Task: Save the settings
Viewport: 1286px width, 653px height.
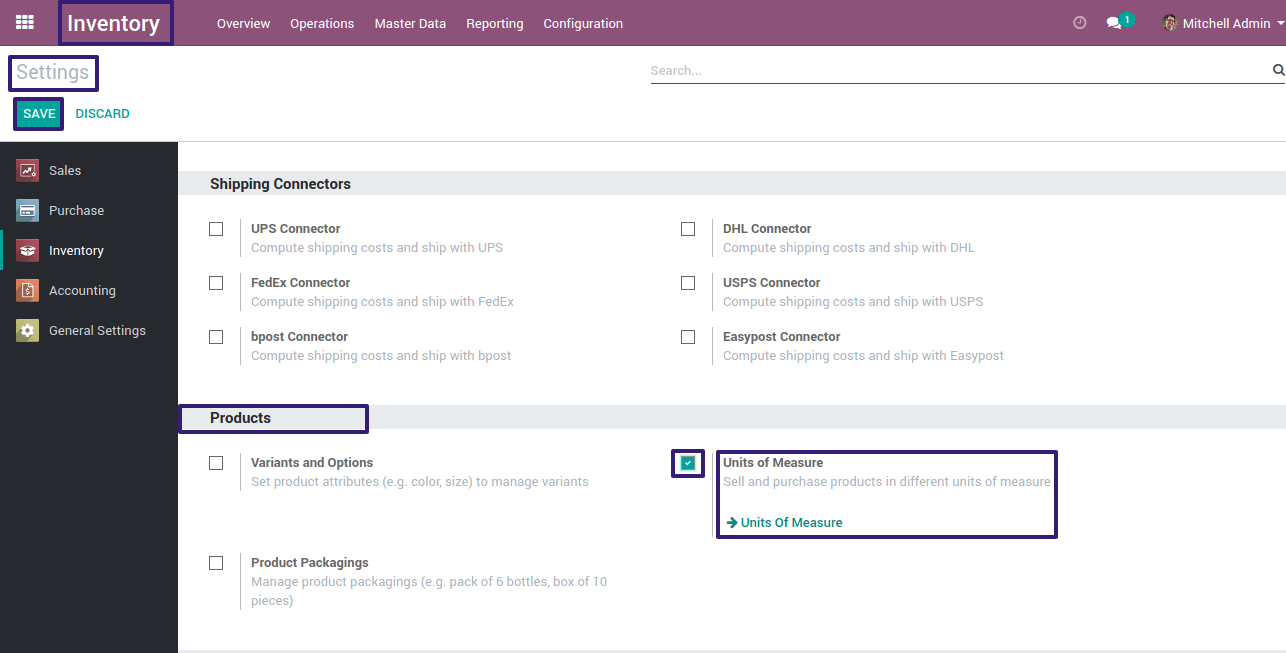Action: point(39,114)
